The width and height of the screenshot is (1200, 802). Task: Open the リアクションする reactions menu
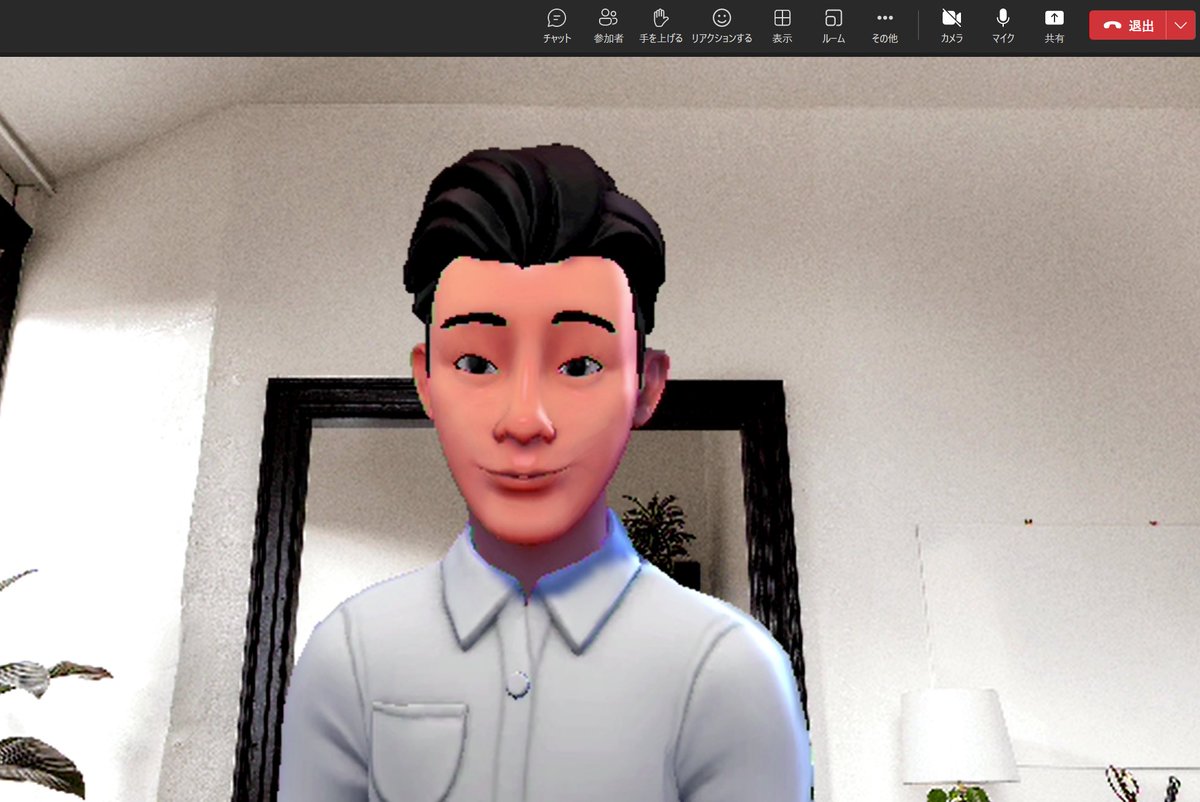point(721,26)
